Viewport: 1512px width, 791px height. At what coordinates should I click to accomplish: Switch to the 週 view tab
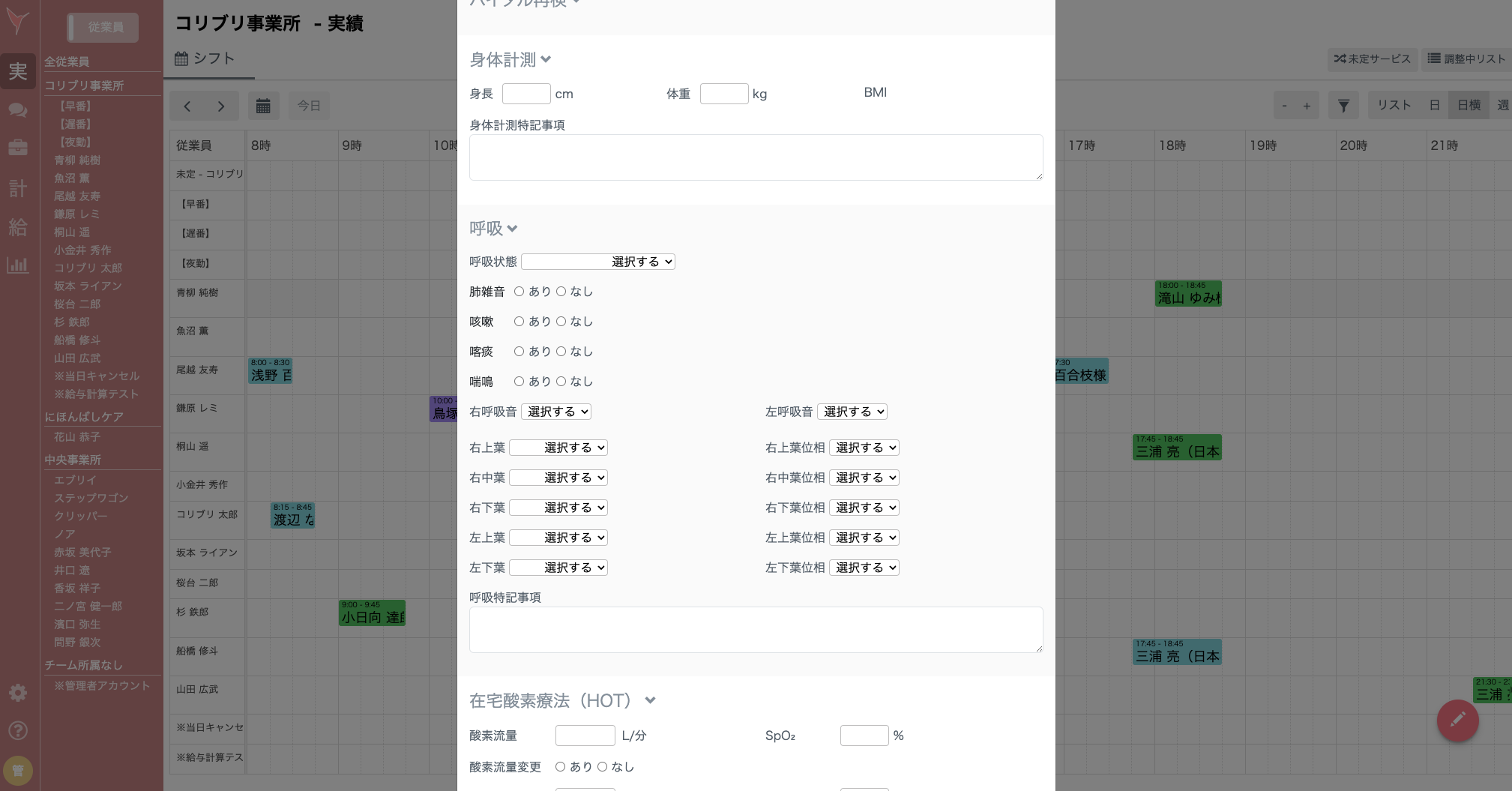point(1504,105)
